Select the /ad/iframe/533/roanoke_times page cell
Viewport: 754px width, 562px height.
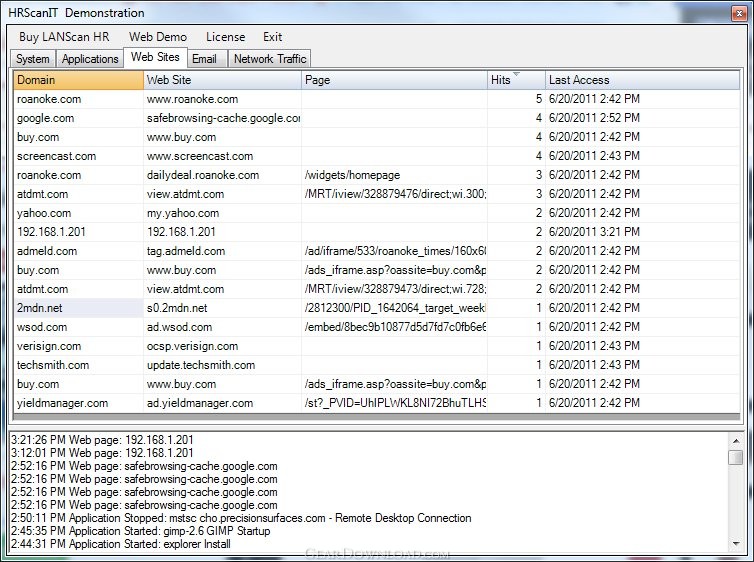pyautogui.click(x=394, y=251)
